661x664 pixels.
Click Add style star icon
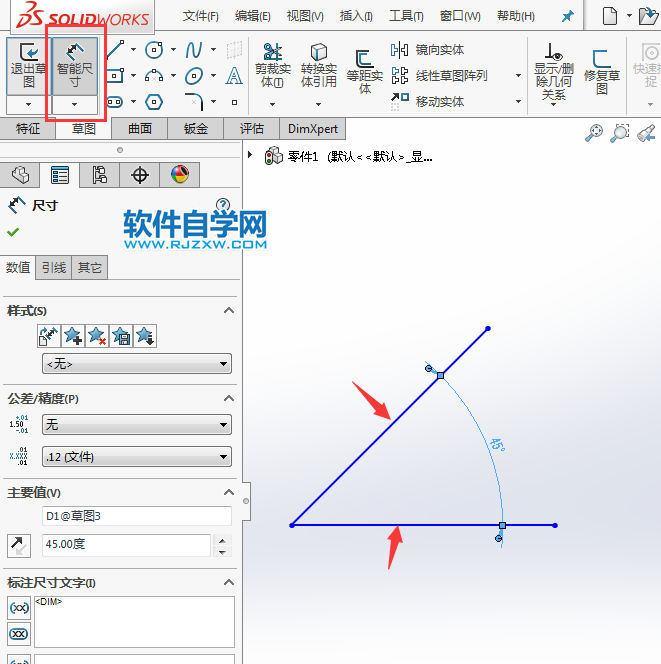click(x=73, y=336)
